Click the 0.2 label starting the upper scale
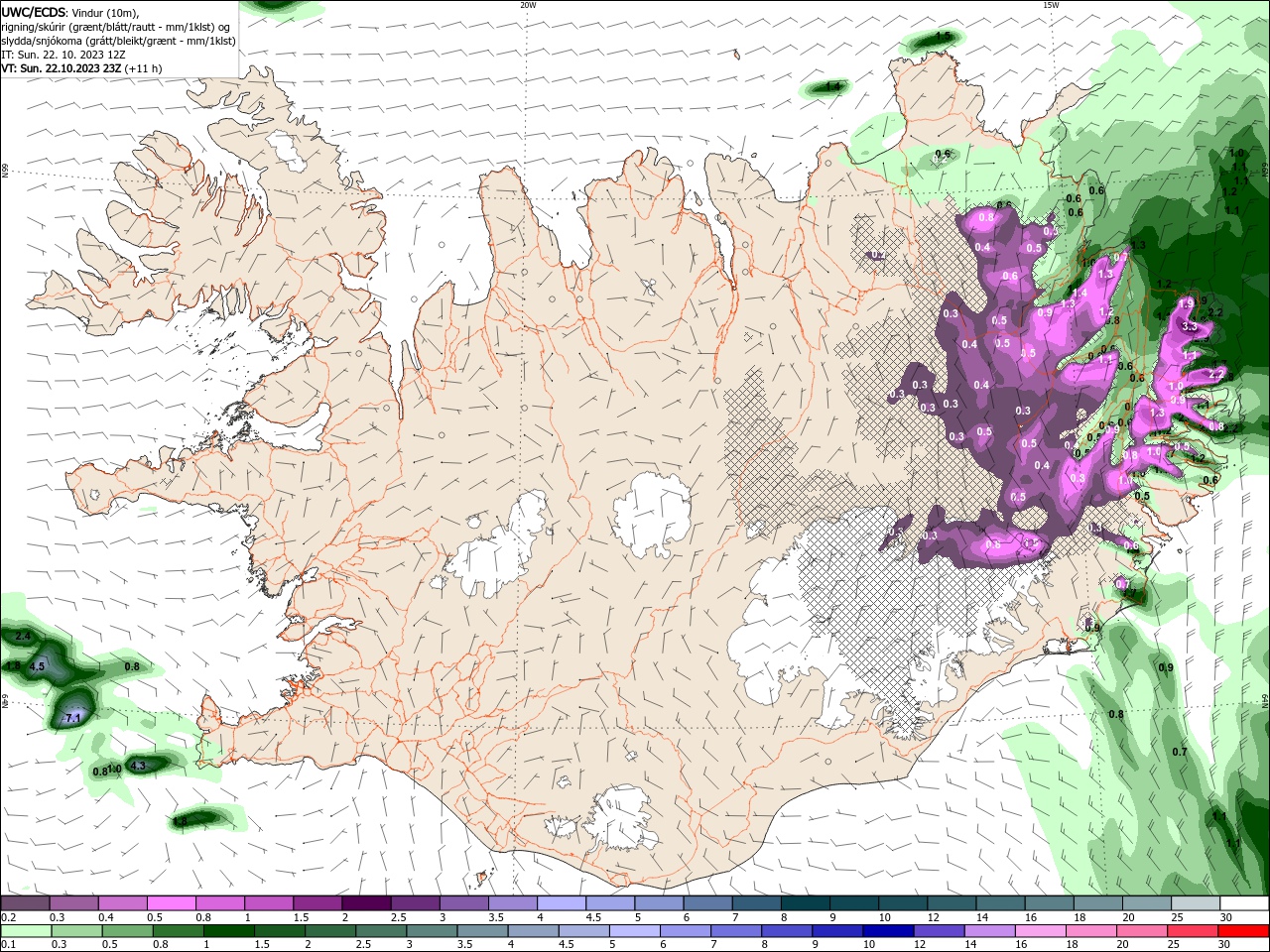The width and height of the screenshot is (1270, 952). (8, 917)
